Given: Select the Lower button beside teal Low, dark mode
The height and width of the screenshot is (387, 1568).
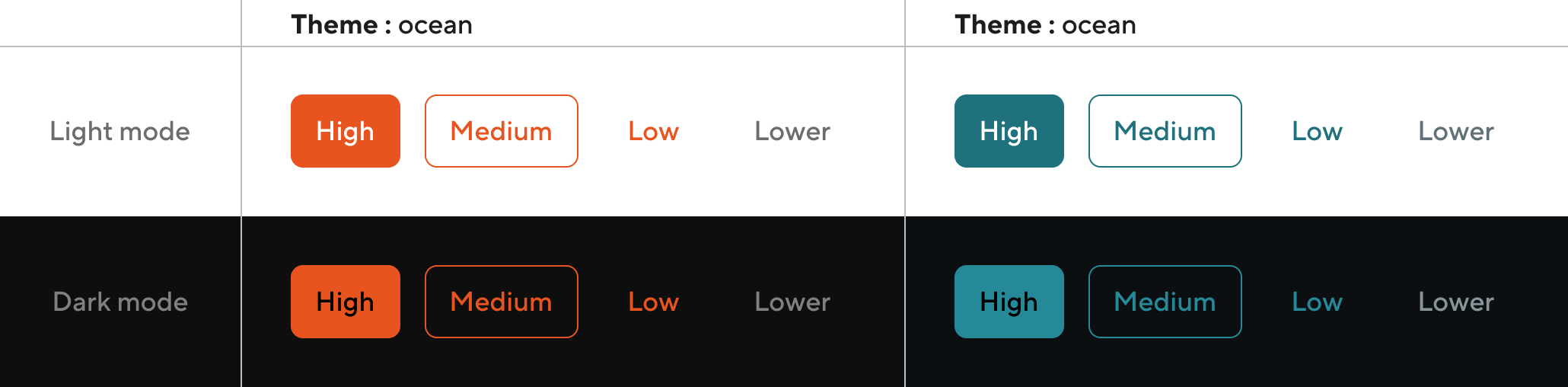Looking at the screenshot, I should pos(1455,302).
